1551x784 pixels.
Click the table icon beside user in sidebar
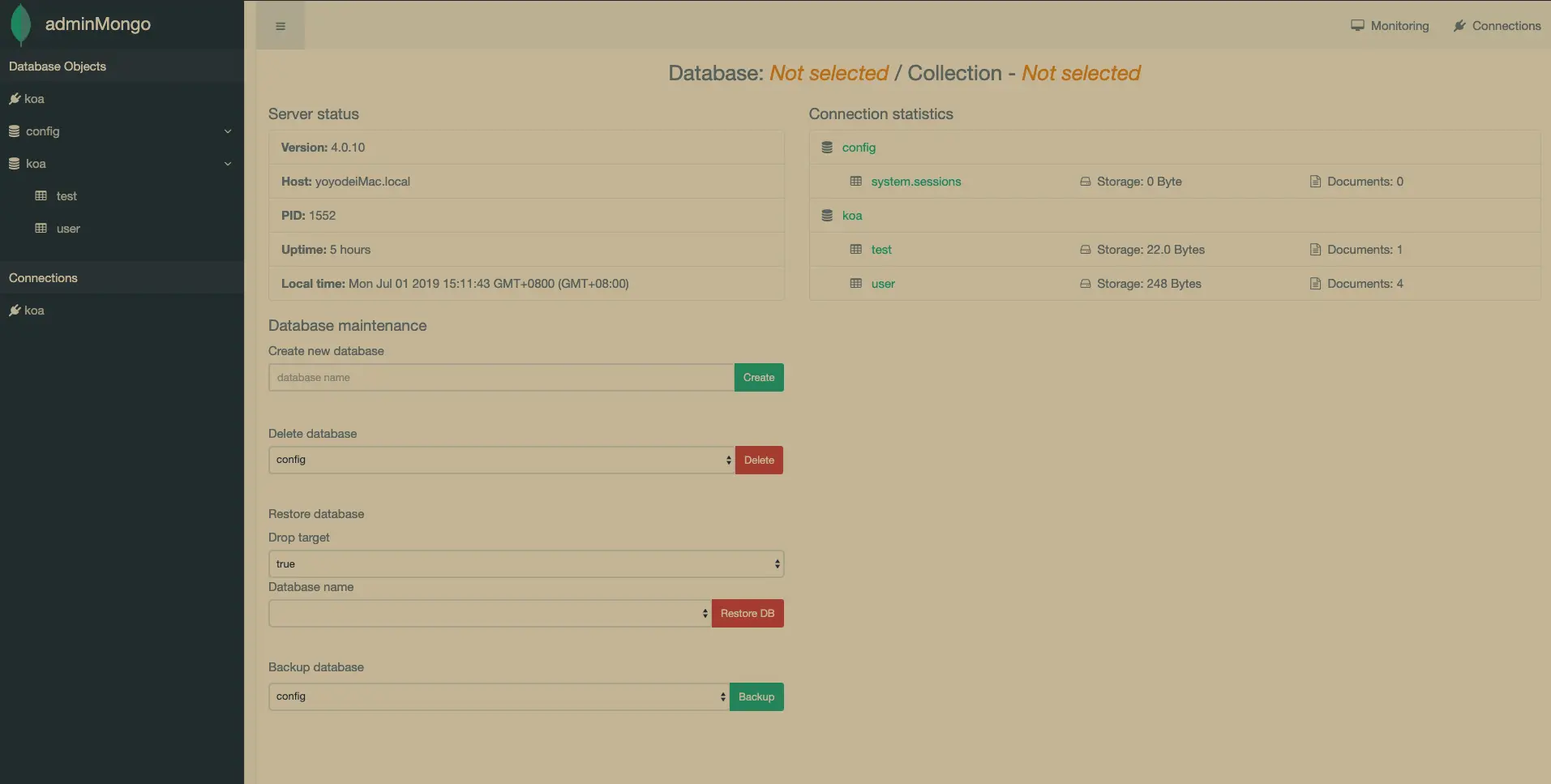click(x=41, y=229)
